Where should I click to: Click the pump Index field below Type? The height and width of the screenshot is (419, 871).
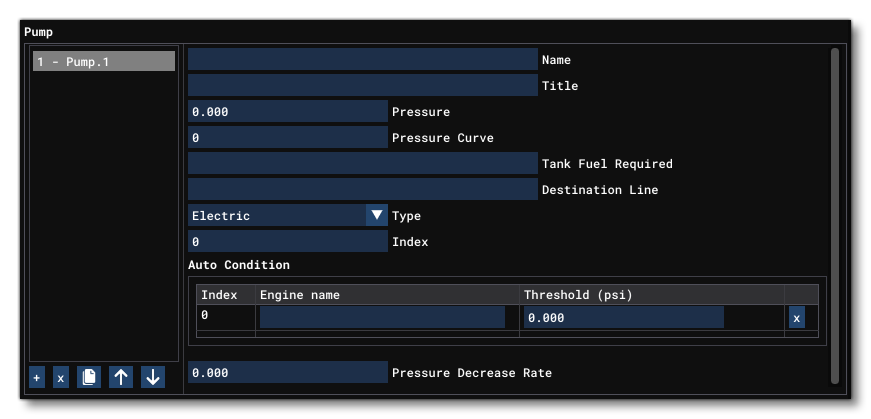(x=287, y=242)
